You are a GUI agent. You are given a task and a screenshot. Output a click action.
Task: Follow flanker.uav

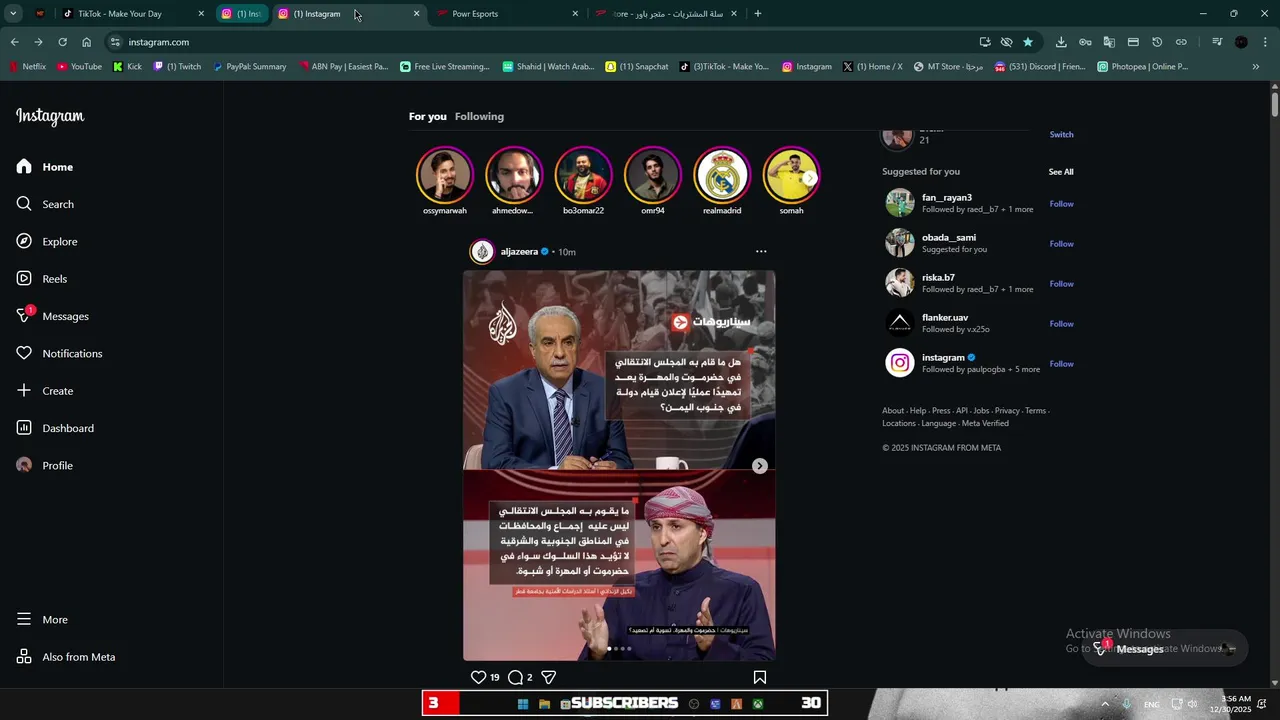[1061, 324]
